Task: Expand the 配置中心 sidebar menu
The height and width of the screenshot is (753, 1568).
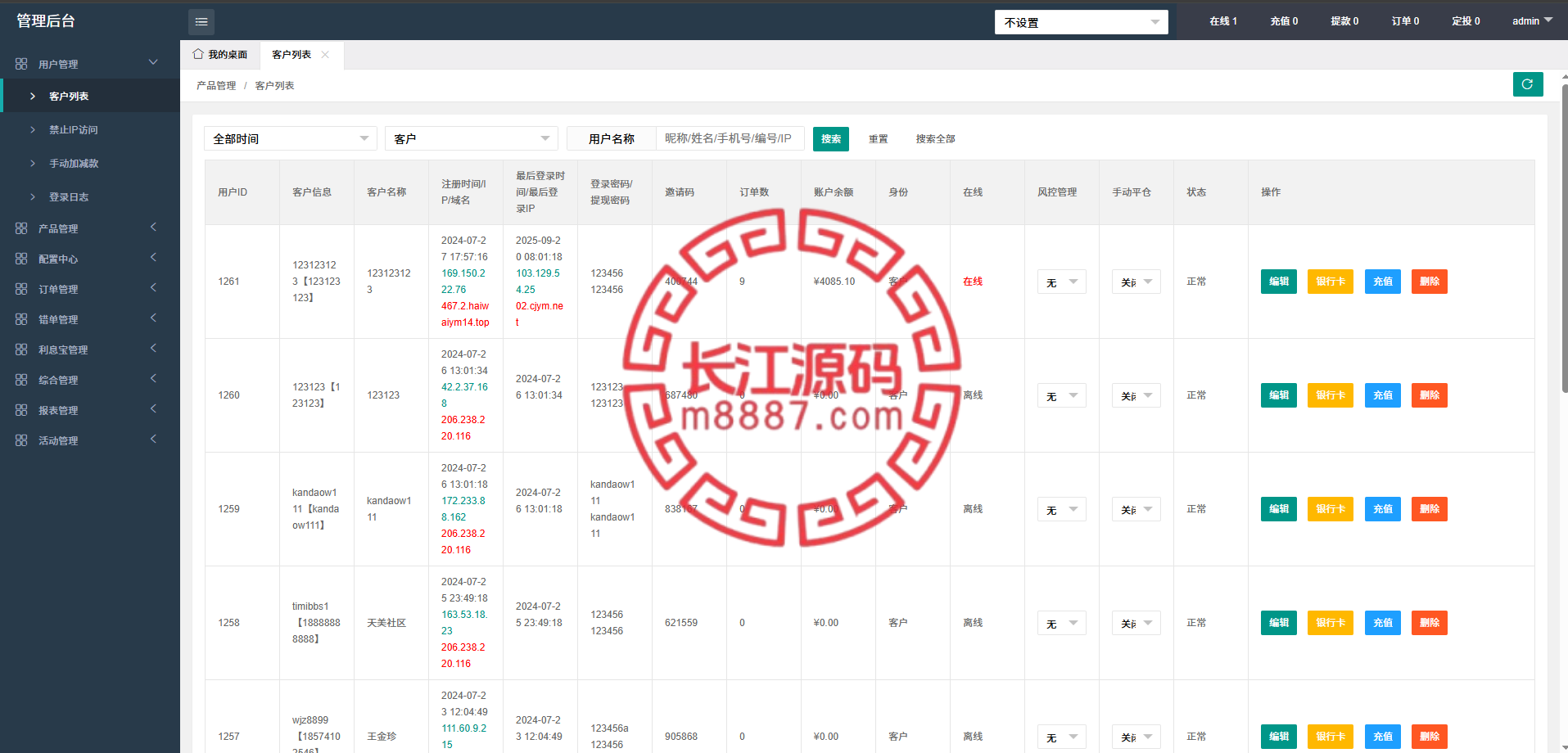Action: click(90, 259)
